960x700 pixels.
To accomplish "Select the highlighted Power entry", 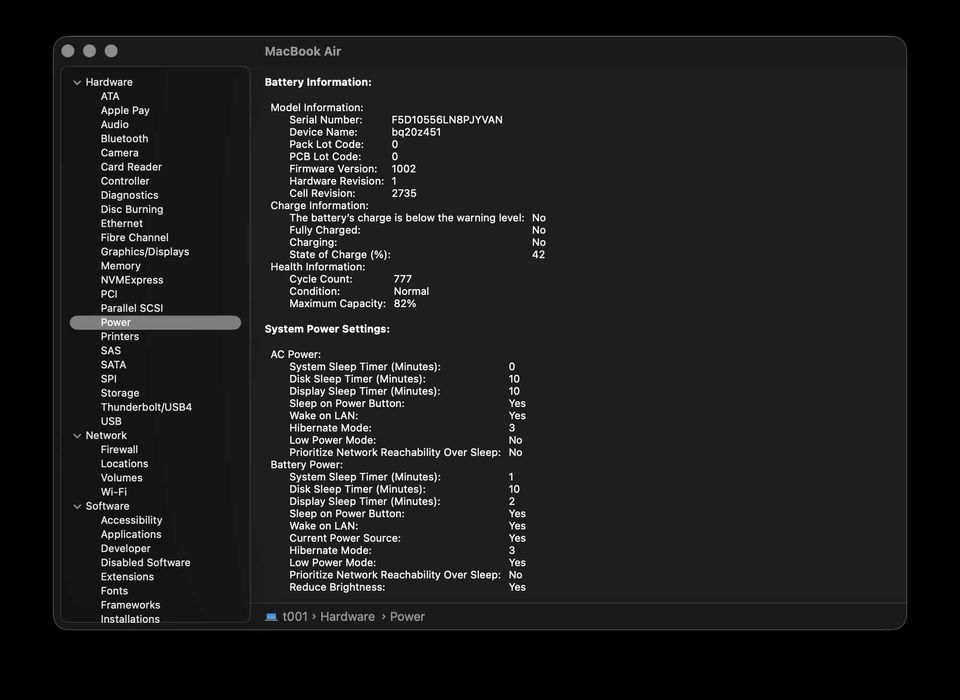I will pyautogui.click(x=155, y=322).
